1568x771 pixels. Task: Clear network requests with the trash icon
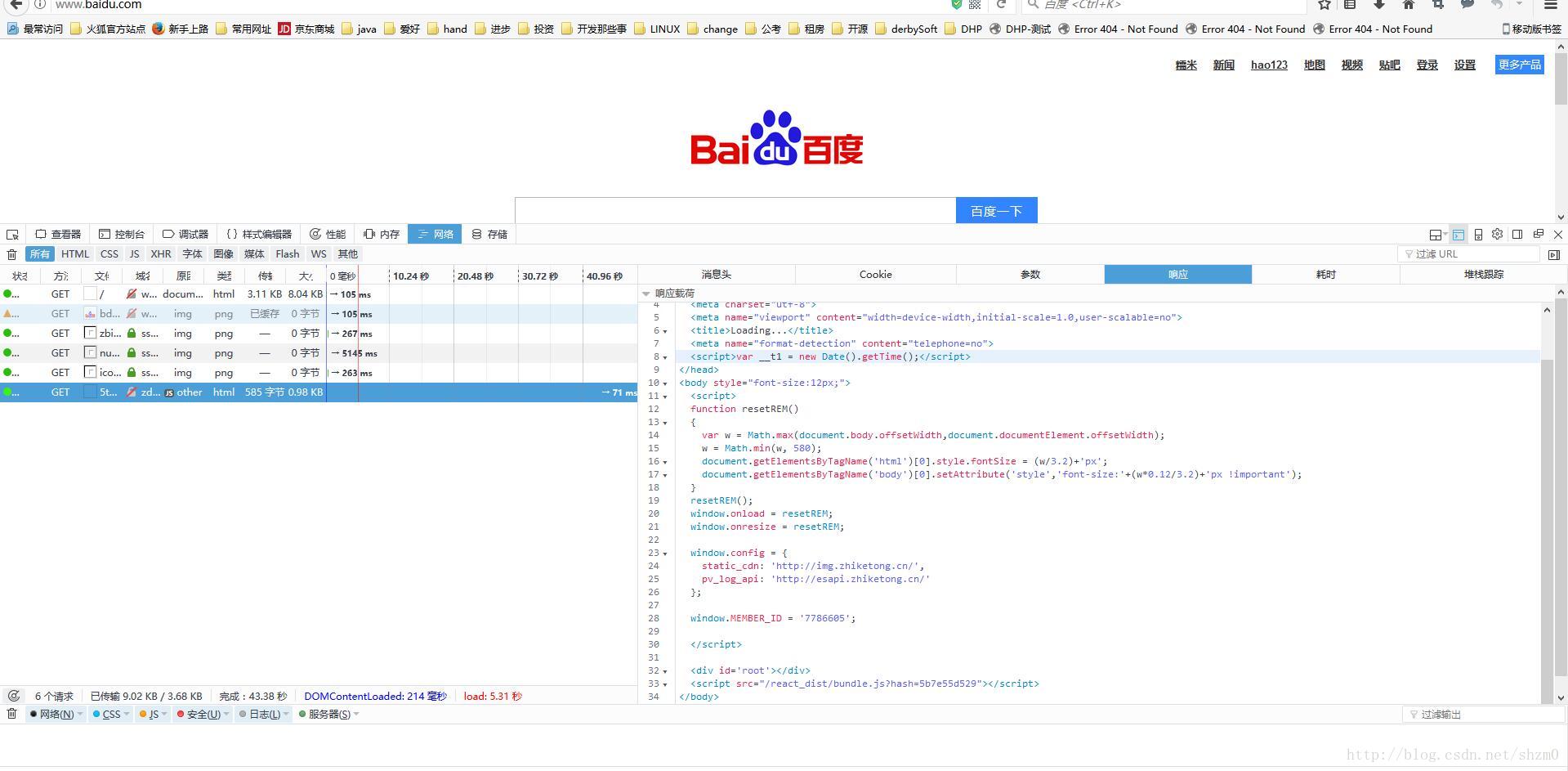pos(11,254)
